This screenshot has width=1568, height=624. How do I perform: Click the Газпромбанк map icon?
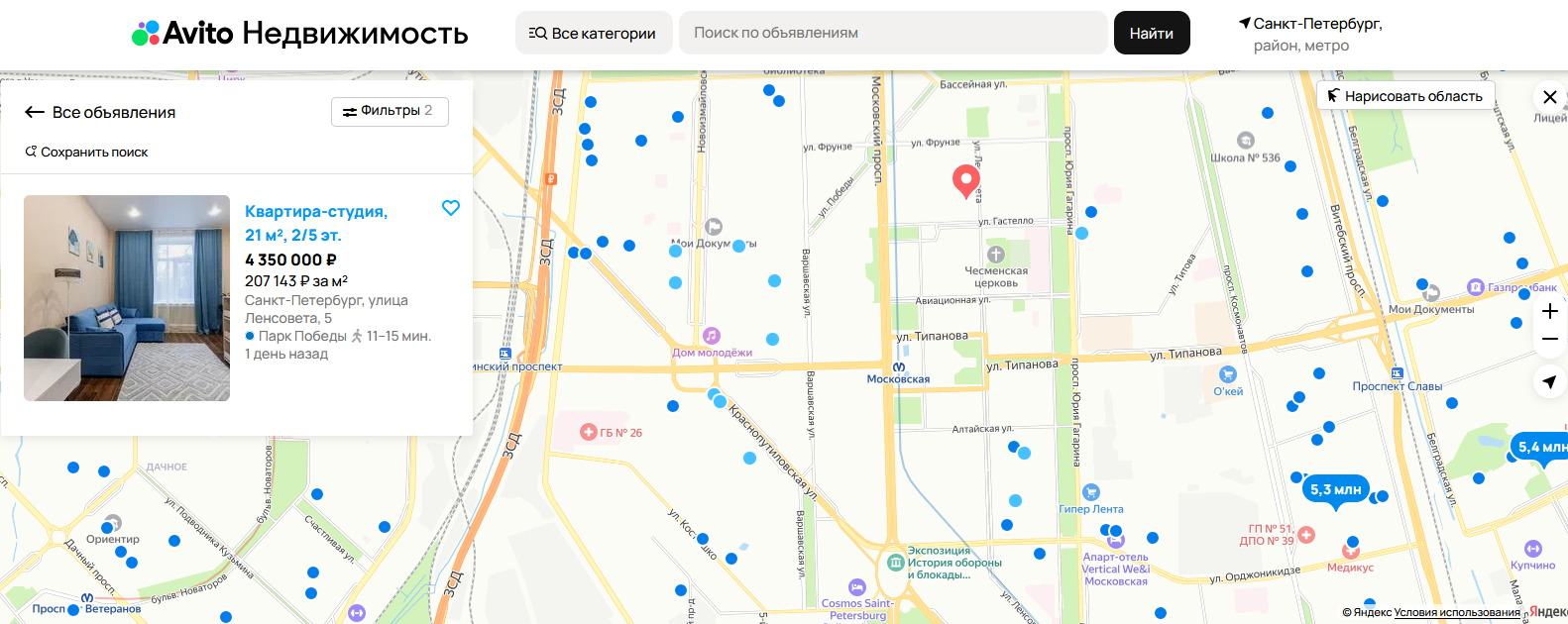[1476, 287]
